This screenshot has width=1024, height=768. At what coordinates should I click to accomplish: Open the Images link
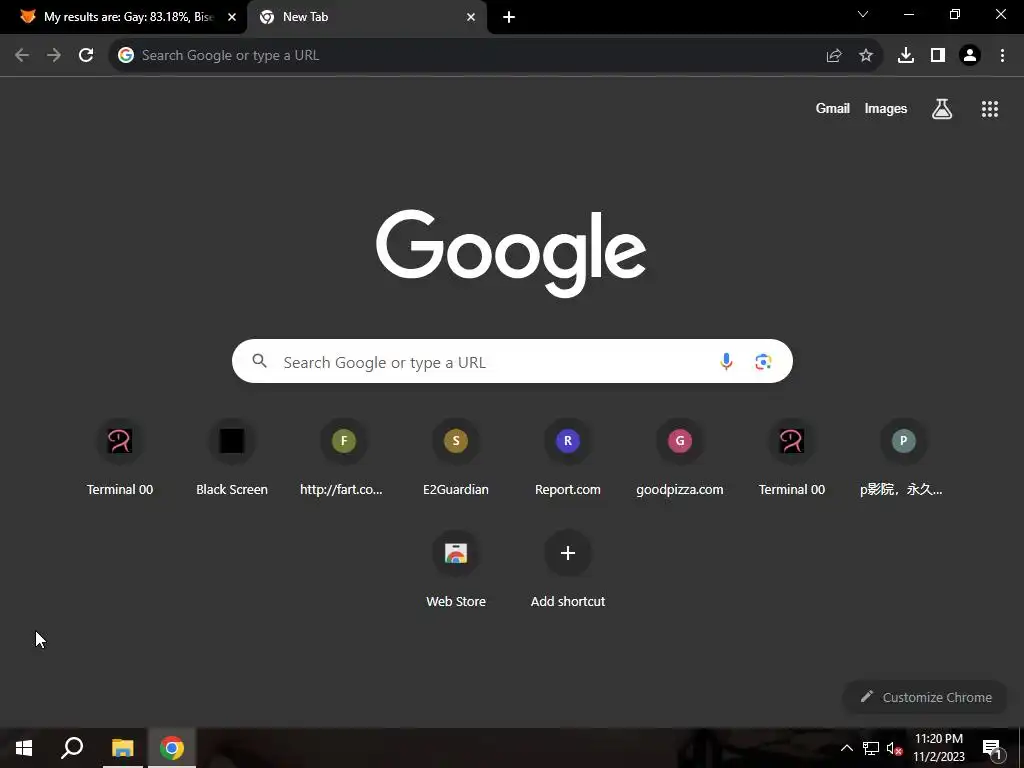point(886,109)
